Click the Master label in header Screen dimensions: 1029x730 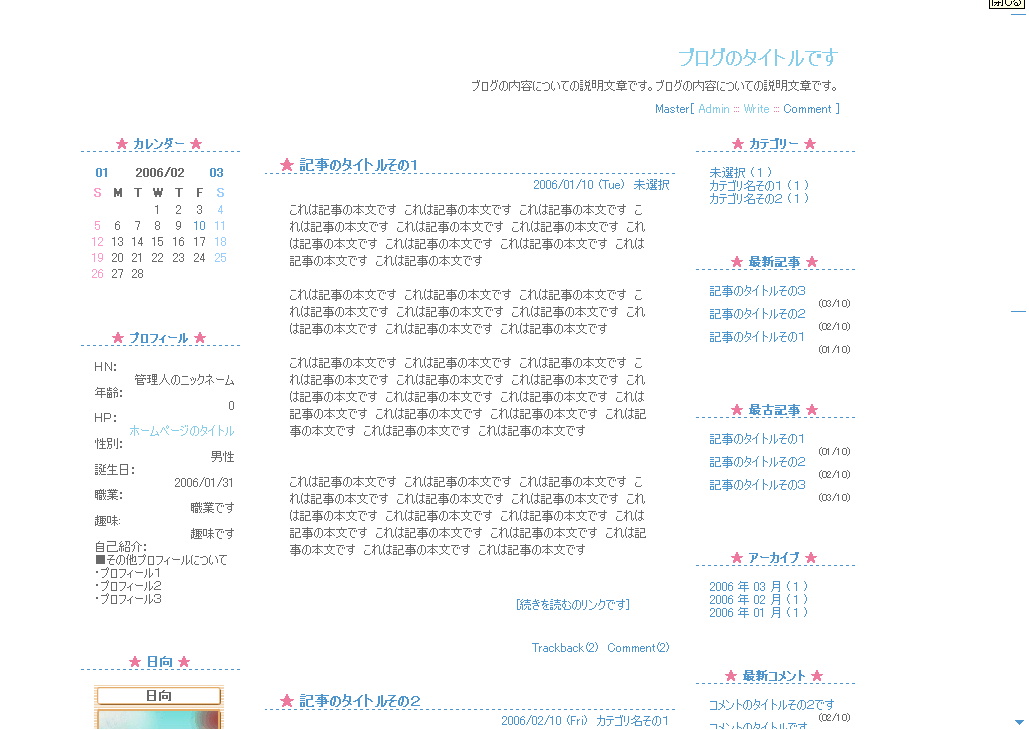click(x=672, y=109)
